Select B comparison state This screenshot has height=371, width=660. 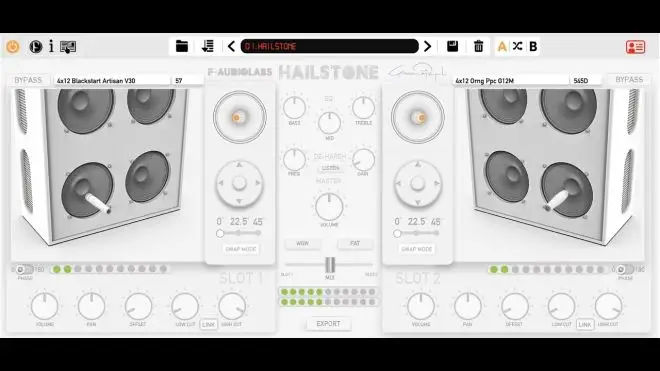[x=533, y=46]
